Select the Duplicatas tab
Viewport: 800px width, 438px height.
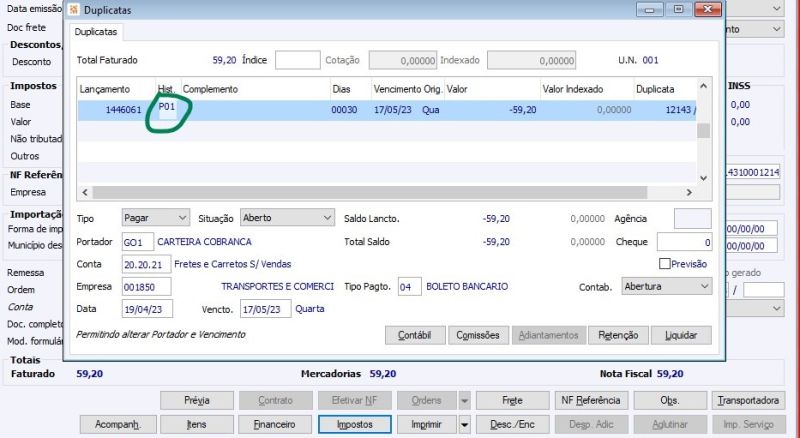(95, 32)
